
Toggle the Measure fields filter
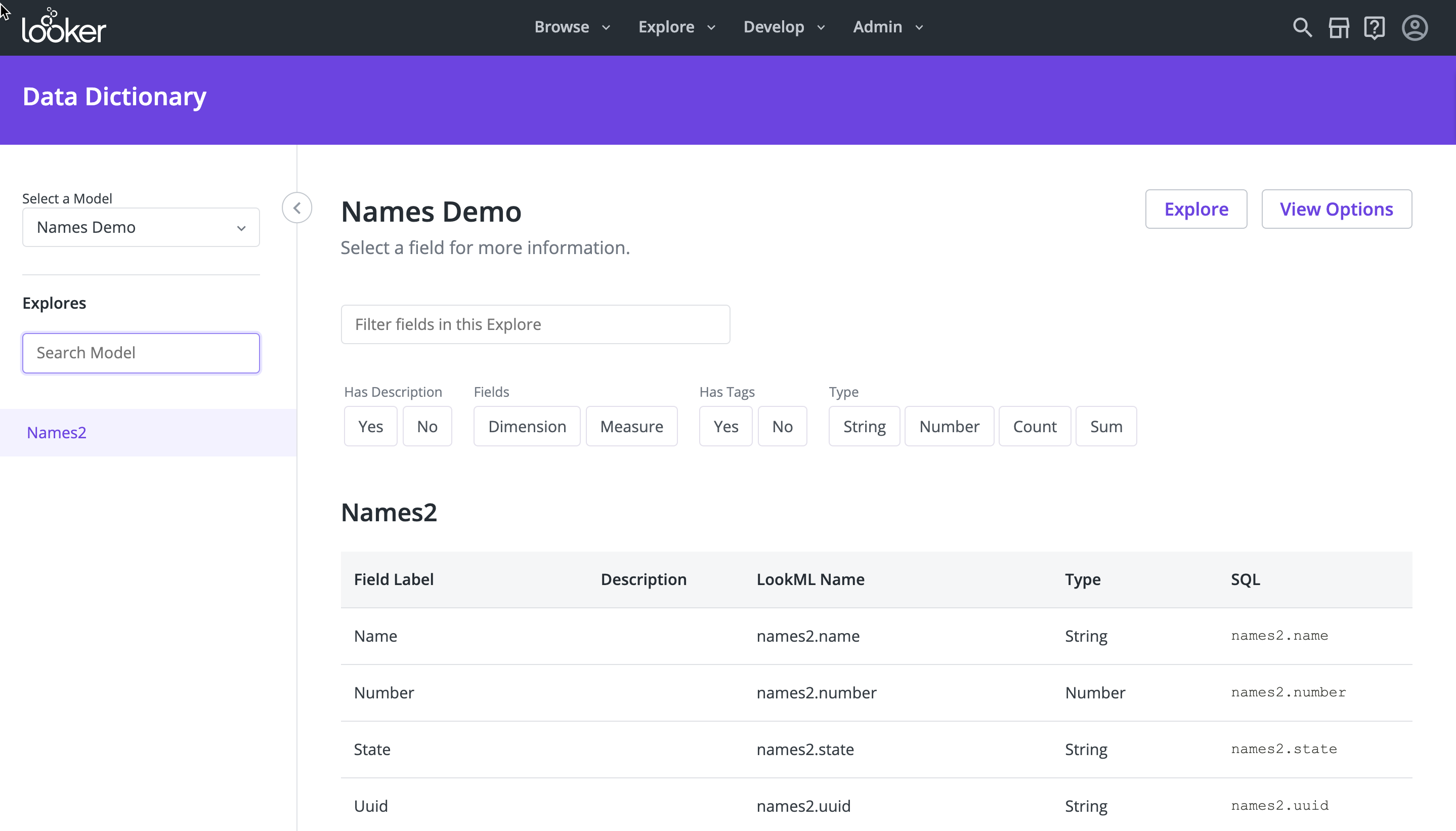(631, 426)
